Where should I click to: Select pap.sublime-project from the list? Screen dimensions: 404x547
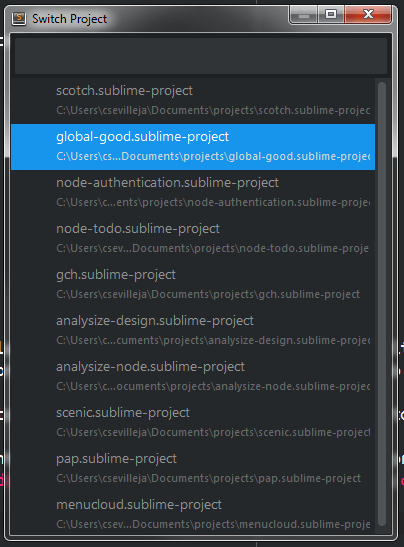point(193,469)
